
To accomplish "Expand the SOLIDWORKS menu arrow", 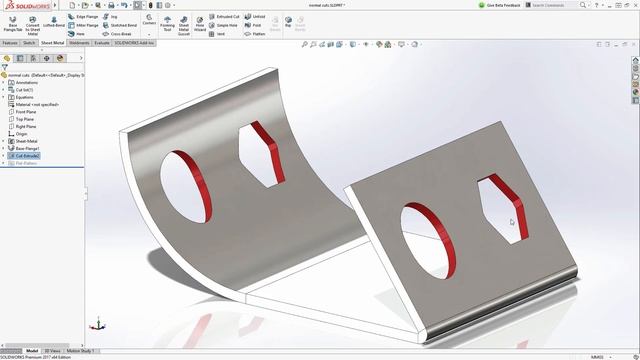I will (x=55, y=5).
